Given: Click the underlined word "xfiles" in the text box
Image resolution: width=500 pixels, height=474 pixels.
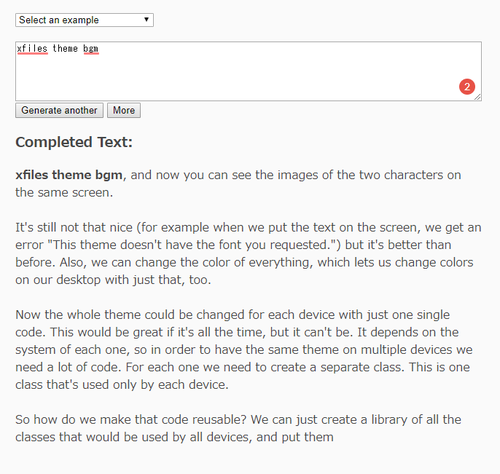Looking at the screenshot, I should (32, 49).
